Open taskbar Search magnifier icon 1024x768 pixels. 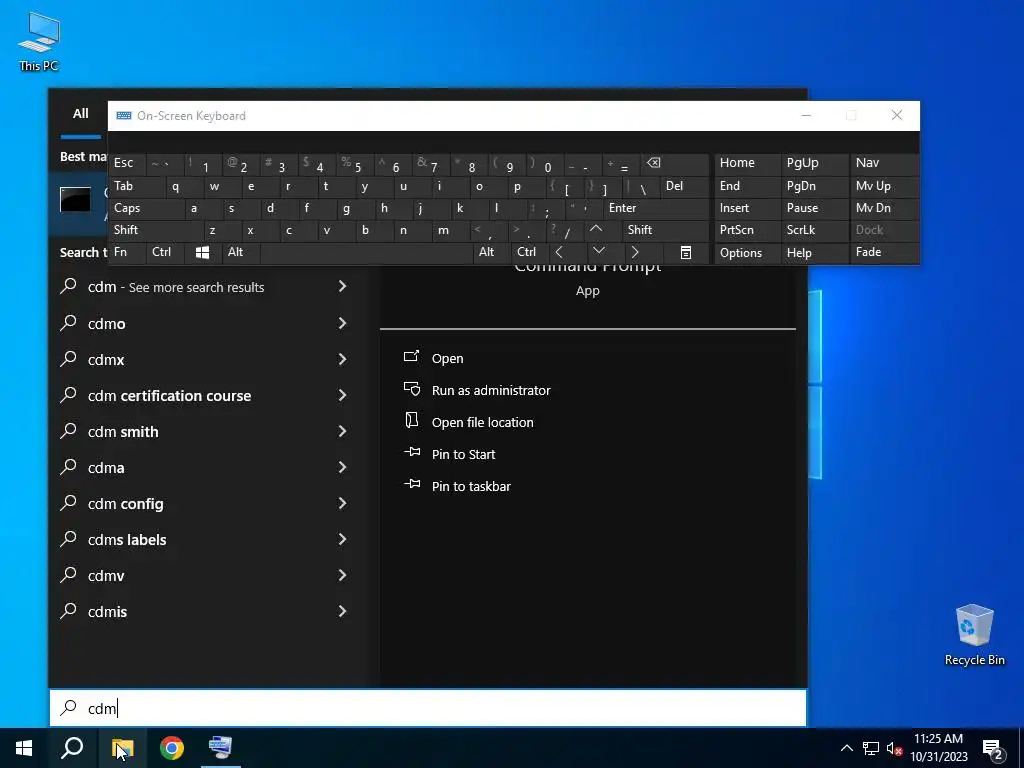(72, 748)
